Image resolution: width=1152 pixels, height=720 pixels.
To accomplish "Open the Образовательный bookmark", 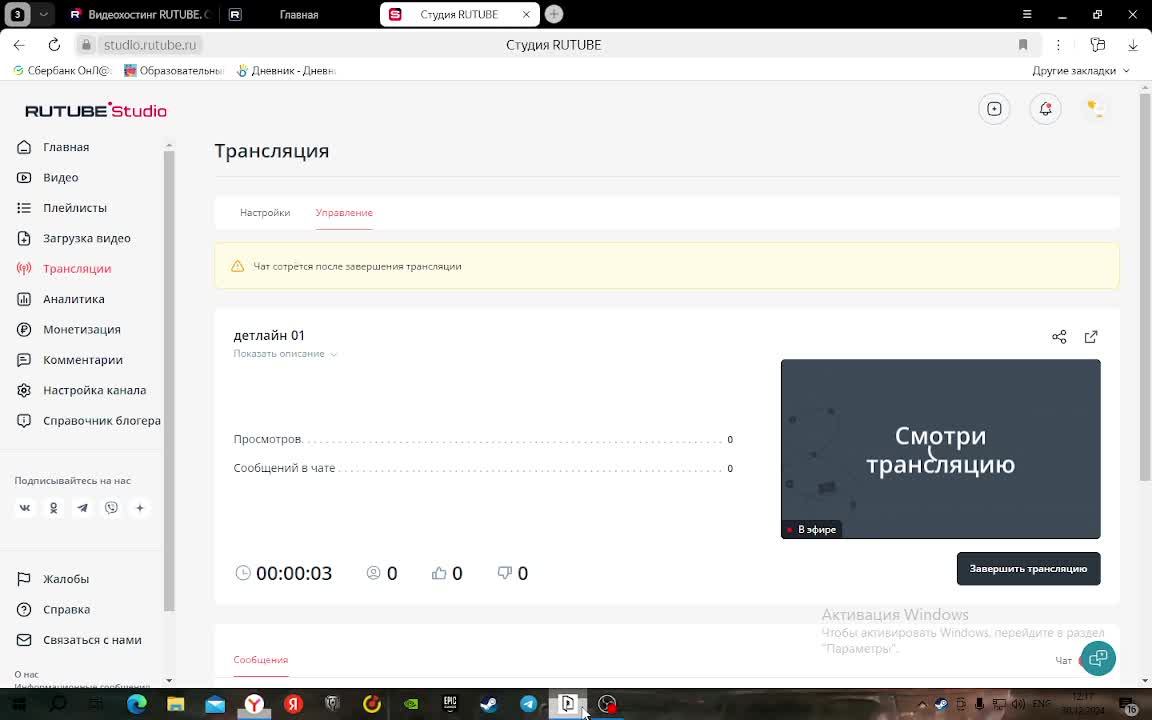I will point(173,71).
